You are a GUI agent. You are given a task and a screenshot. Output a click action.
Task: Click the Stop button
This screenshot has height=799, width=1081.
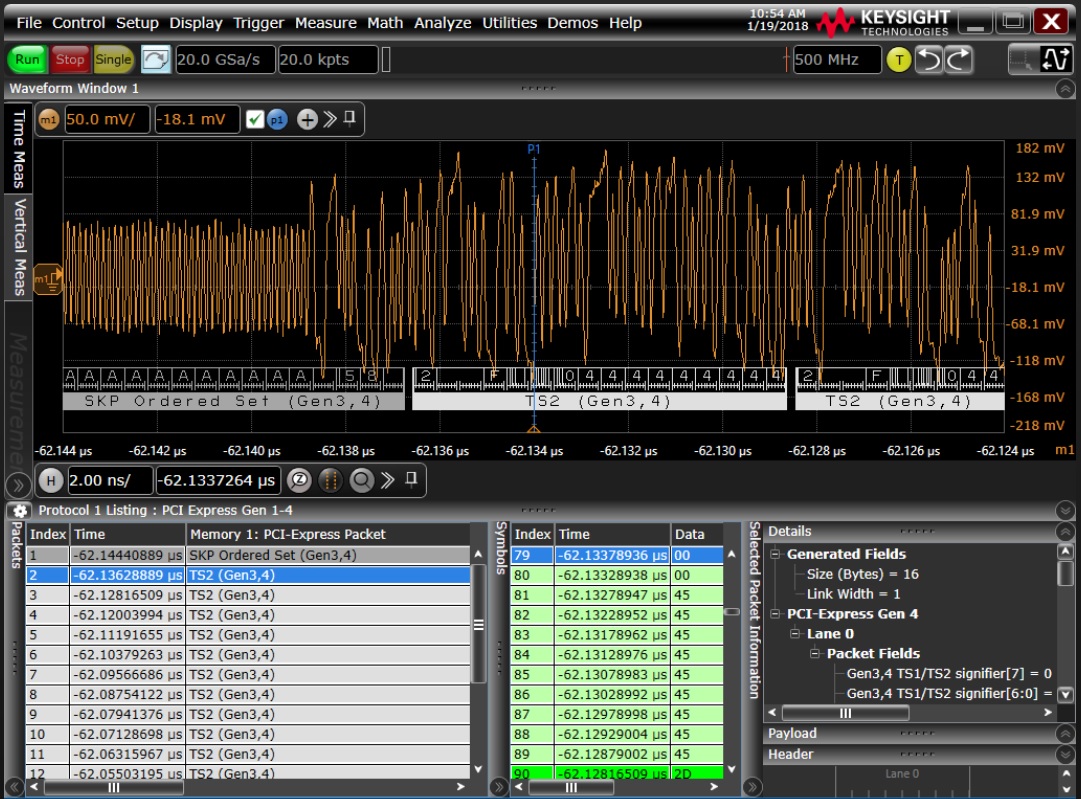(69, 58)
